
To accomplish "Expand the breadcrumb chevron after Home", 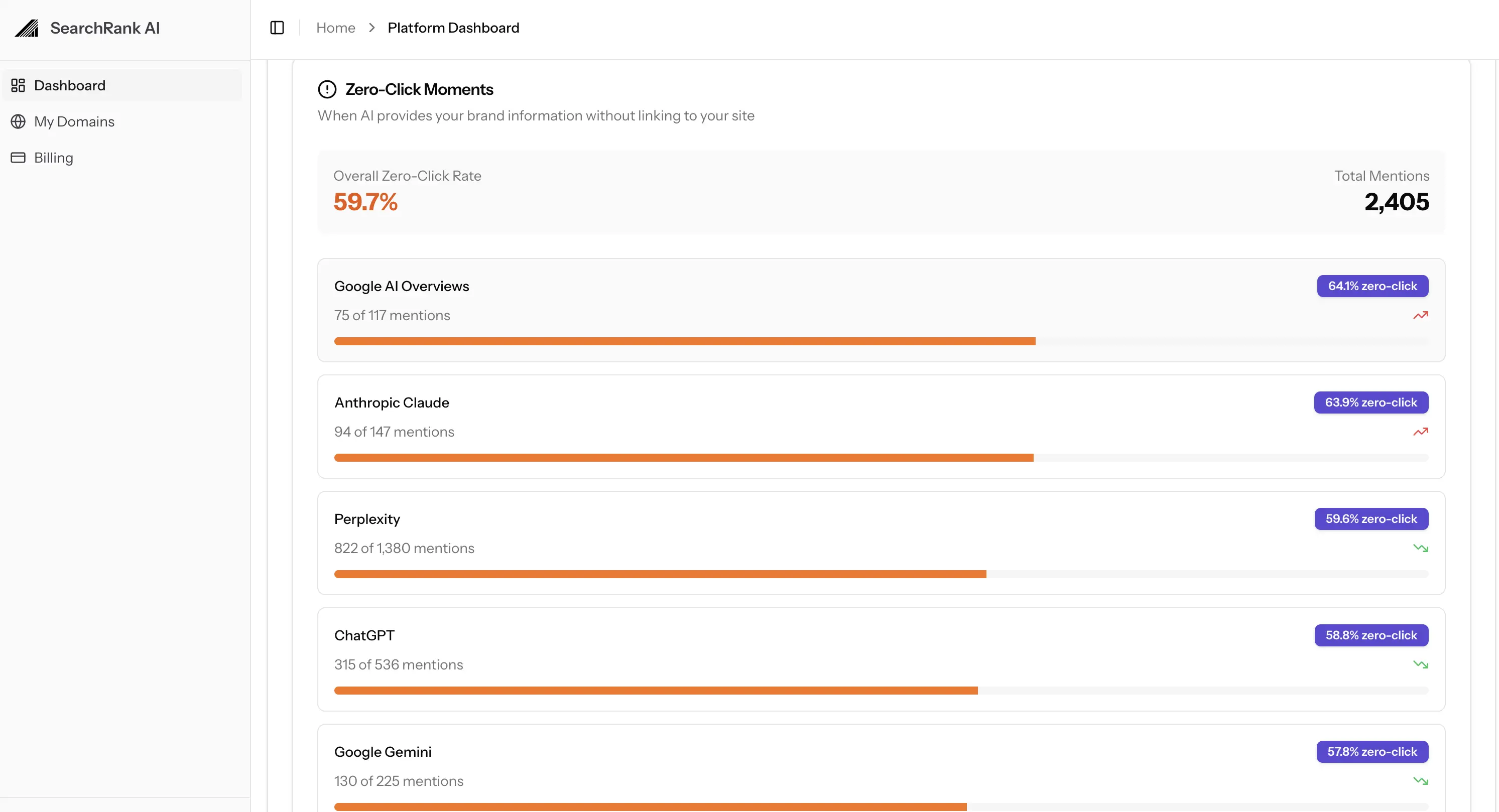I will click(x=371, y=27).
